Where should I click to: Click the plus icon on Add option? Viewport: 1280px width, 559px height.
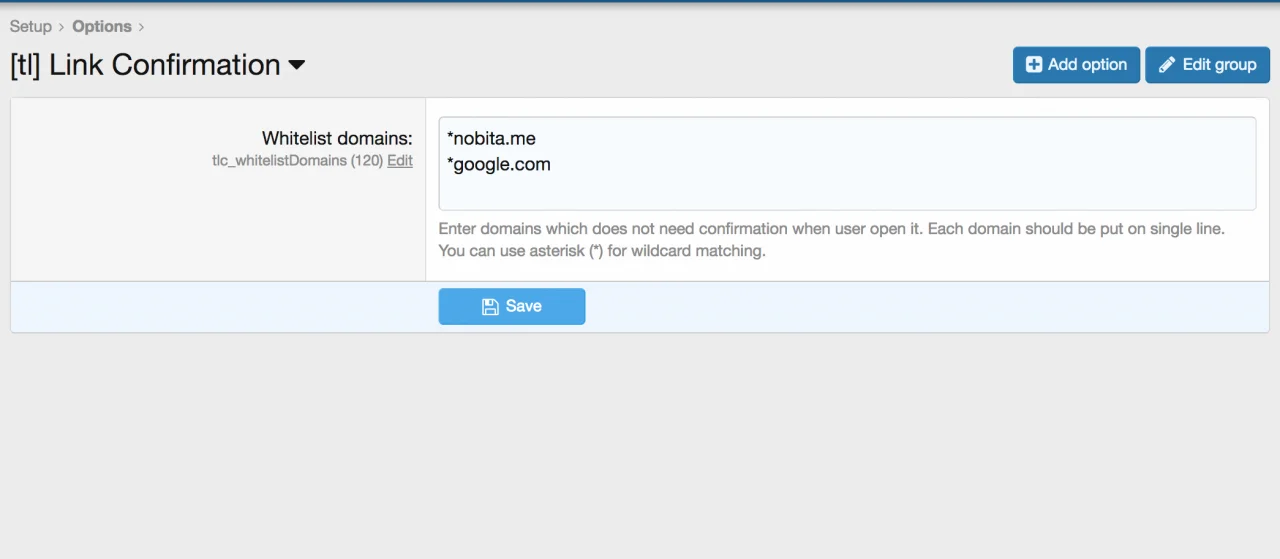(x=1034, y=65)
